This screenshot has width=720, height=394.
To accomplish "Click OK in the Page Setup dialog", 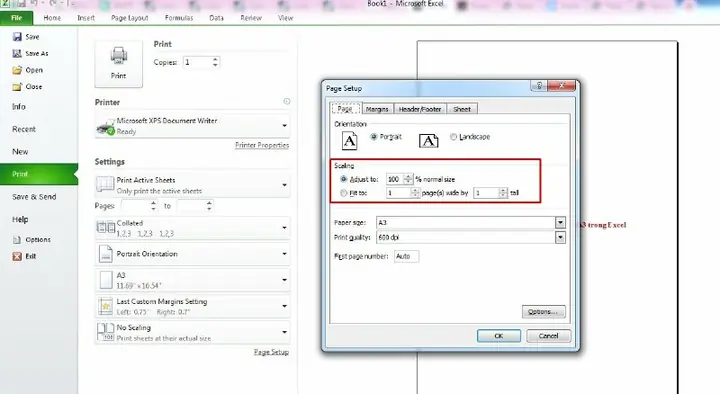I will pyautogui.click(x=499, y=336).
